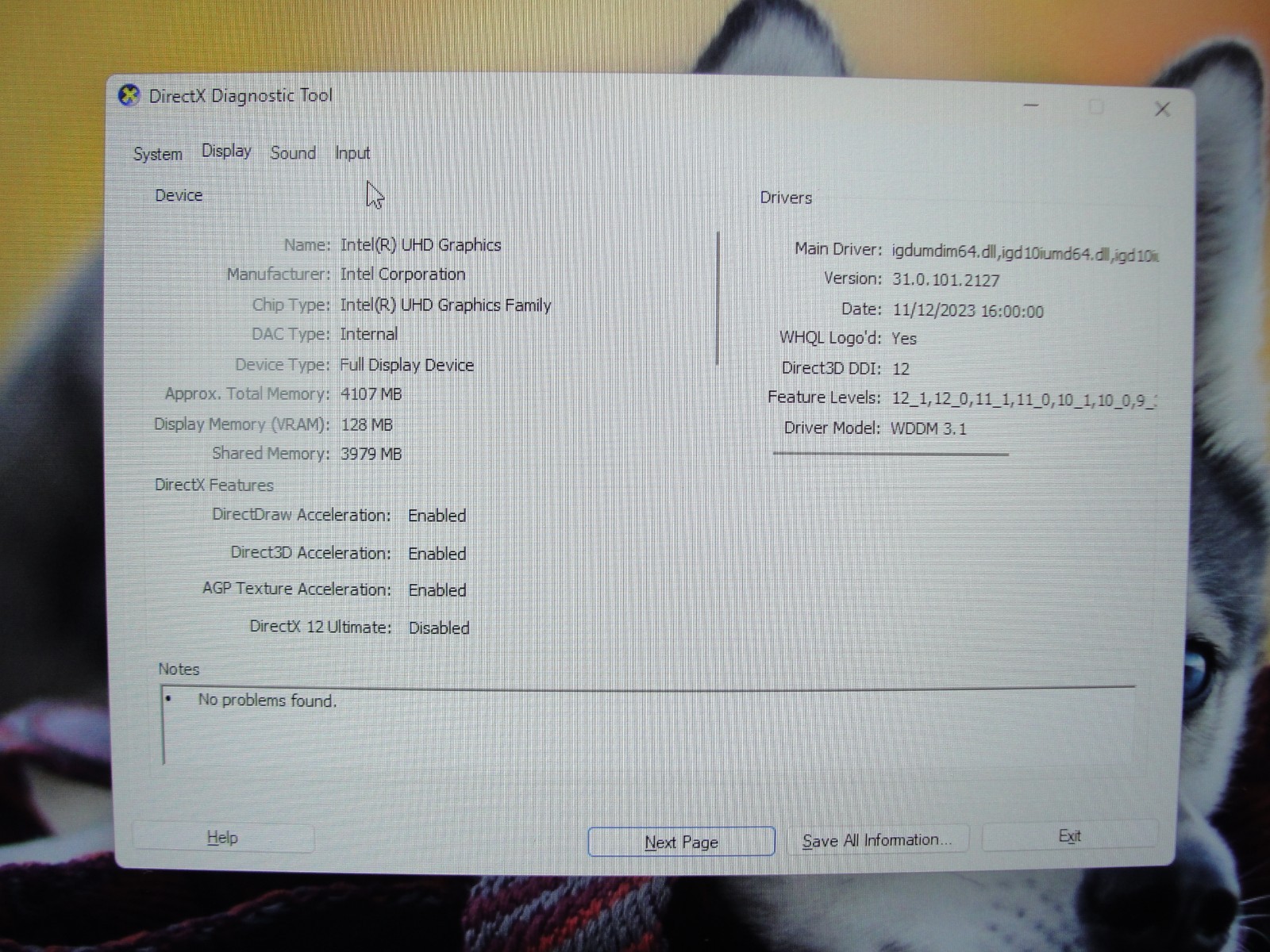Click the DirectX Diagnostic Tool title icon
The image size is (1270, 952).
click(129, 96)
